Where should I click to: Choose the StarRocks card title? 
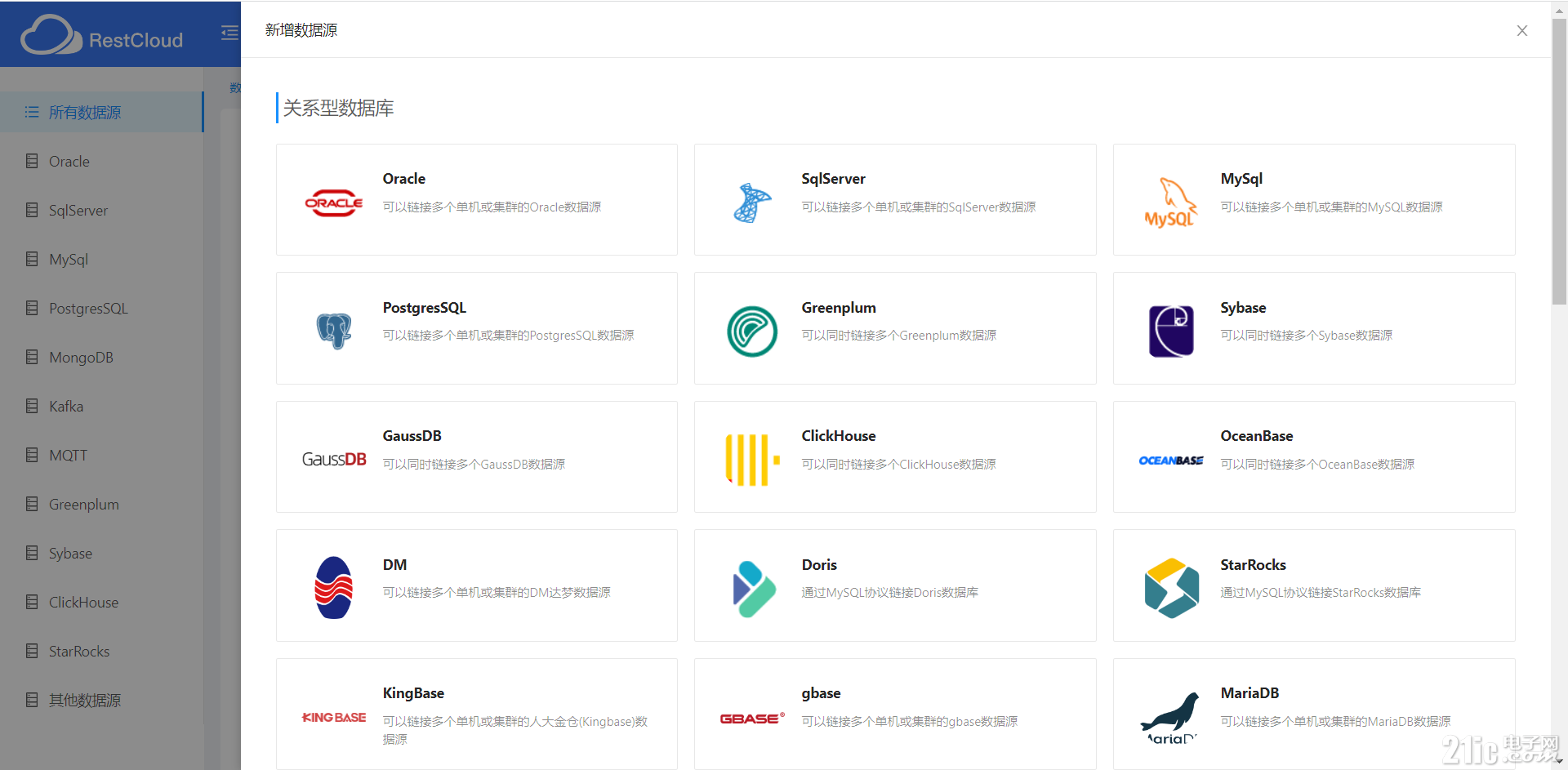(1254, 565)
